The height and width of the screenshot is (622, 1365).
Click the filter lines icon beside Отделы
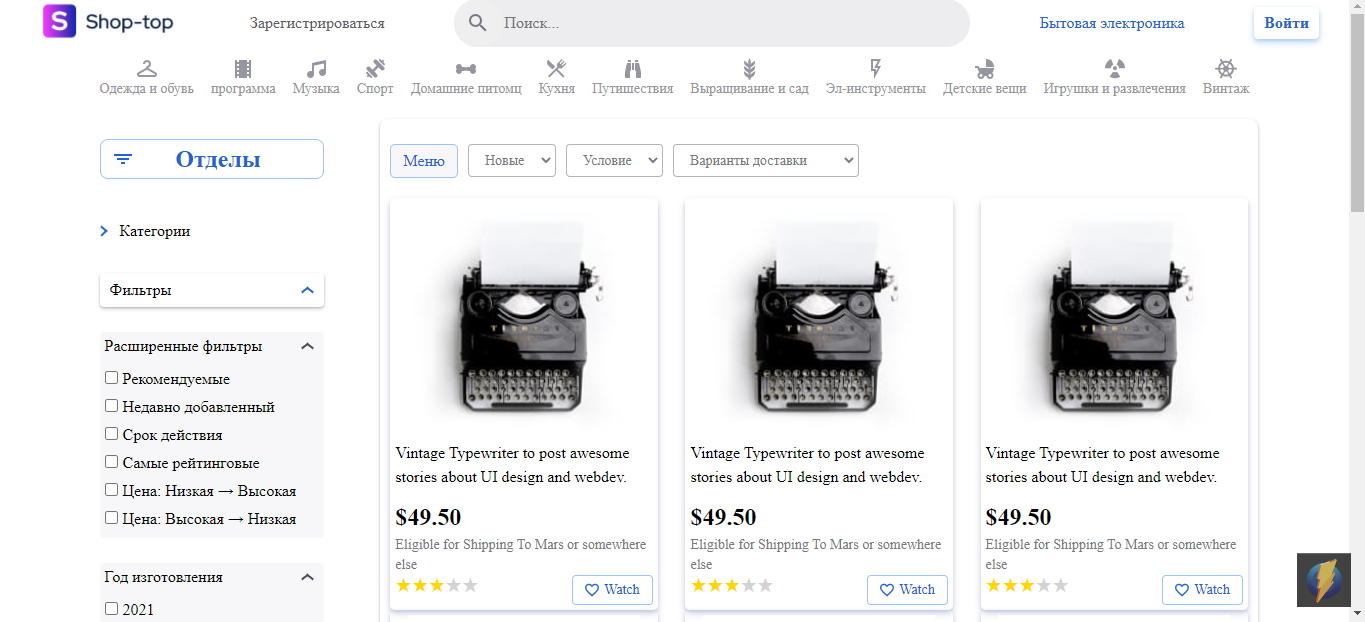click(123, 159)
